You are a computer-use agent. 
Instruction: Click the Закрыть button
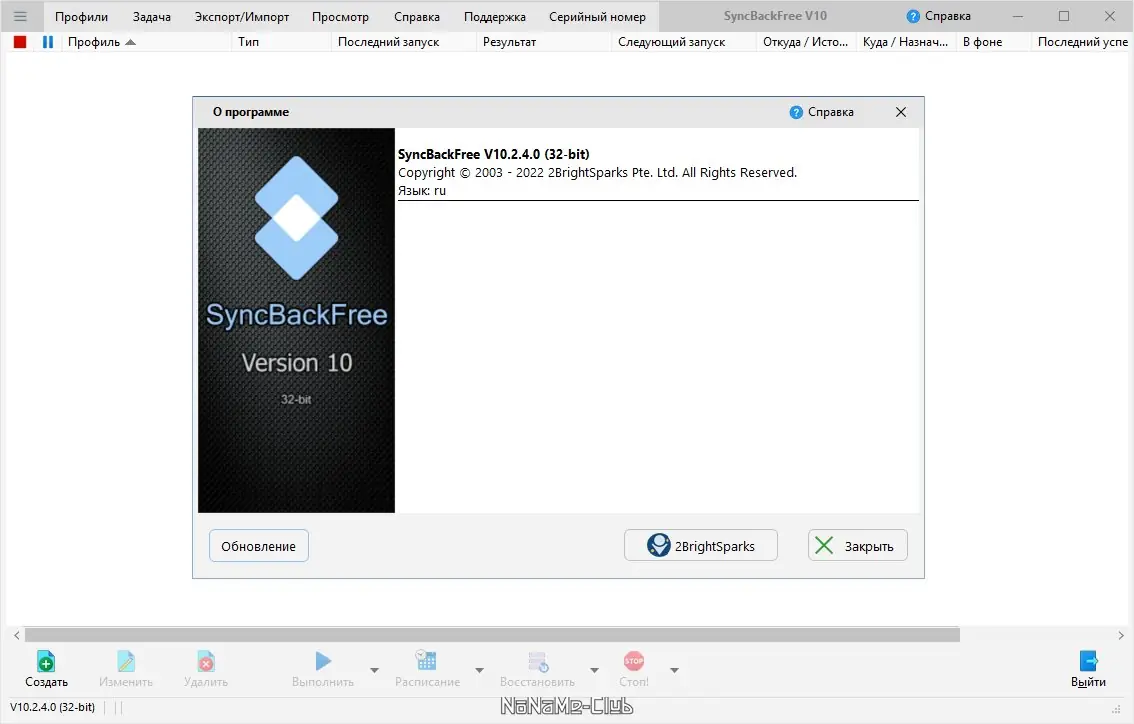click(857, 546)
